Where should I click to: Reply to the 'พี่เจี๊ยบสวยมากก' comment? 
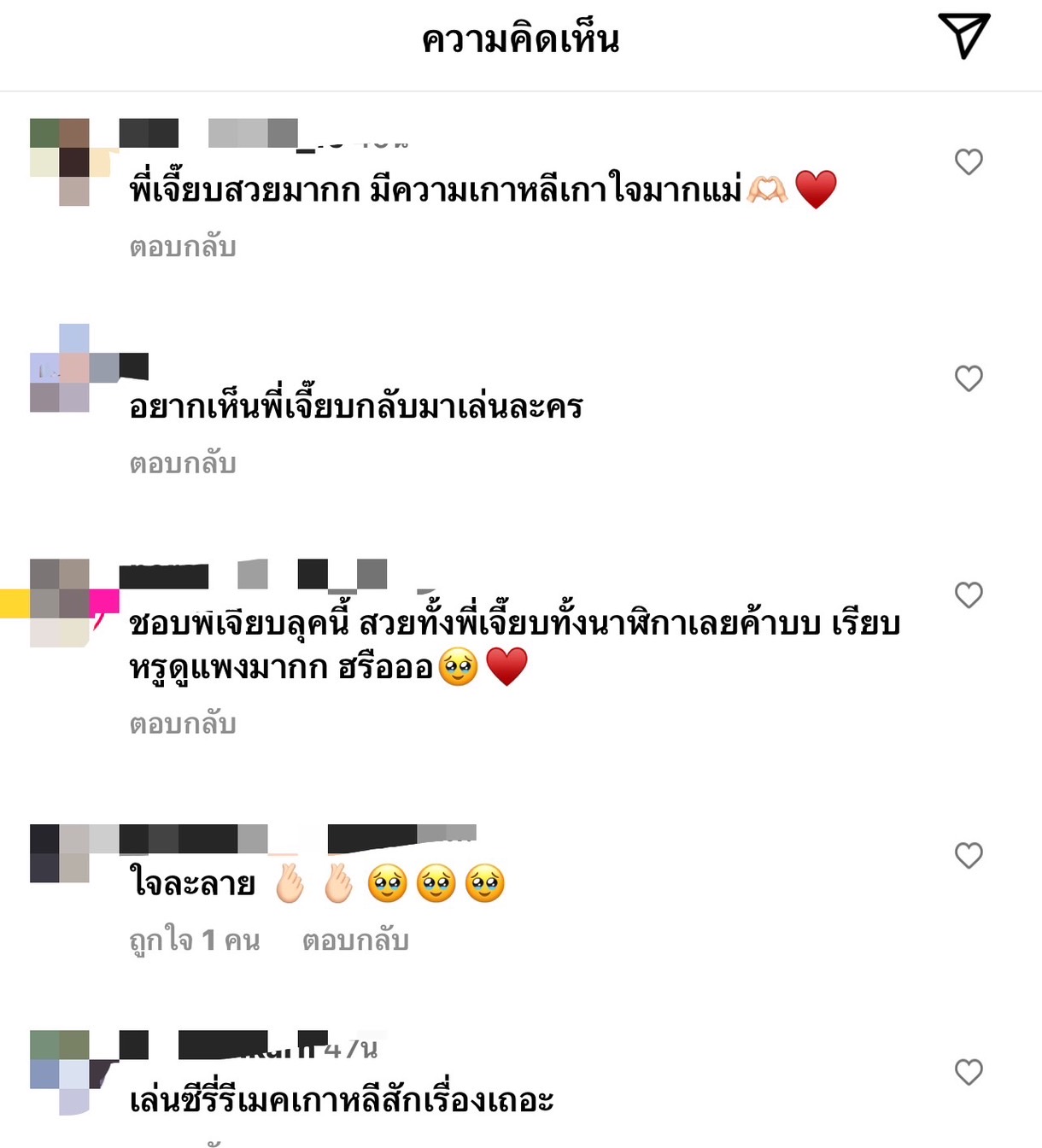coord(183,247)
